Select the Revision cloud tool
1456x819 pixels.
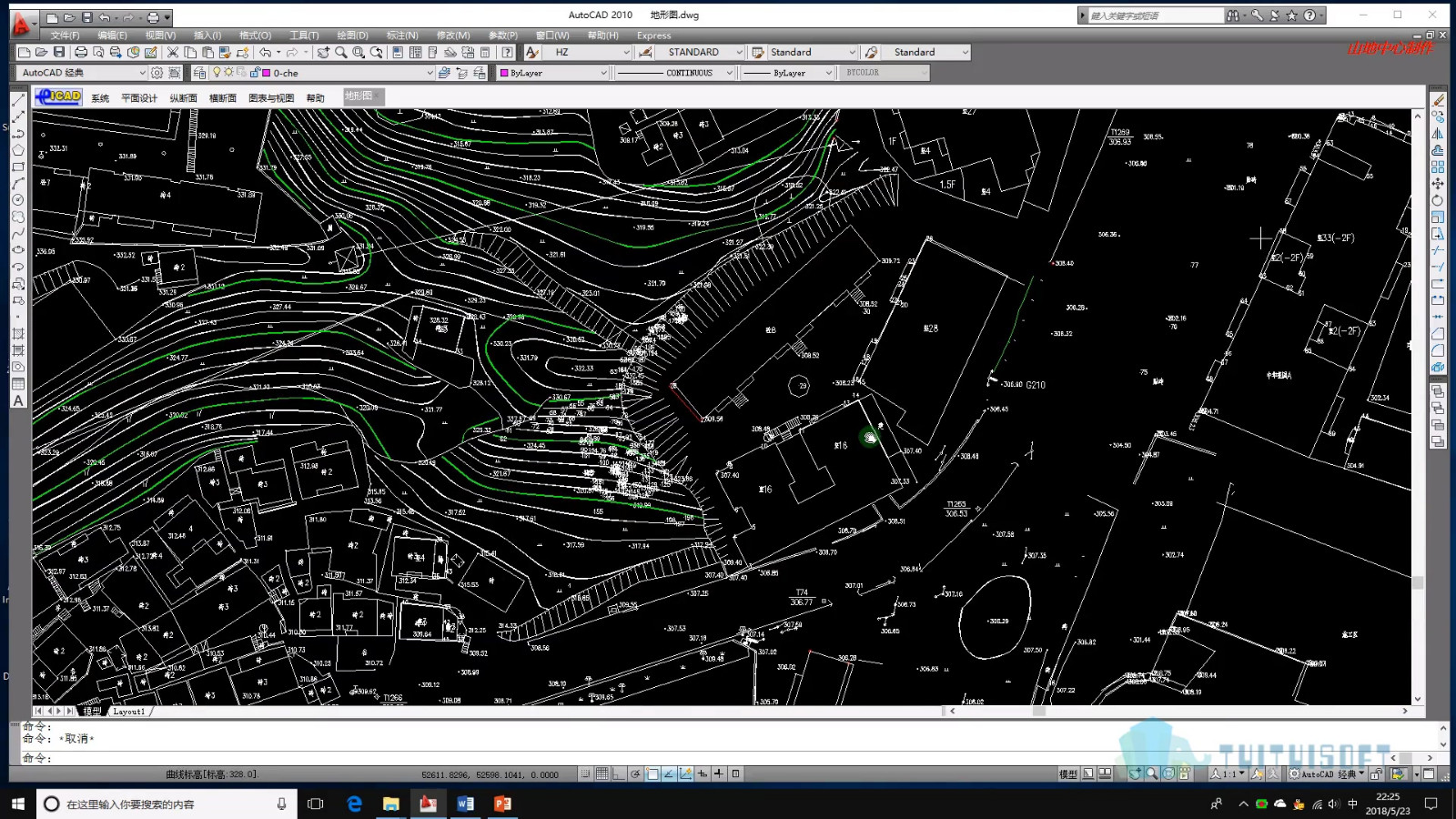pos(17,217)
